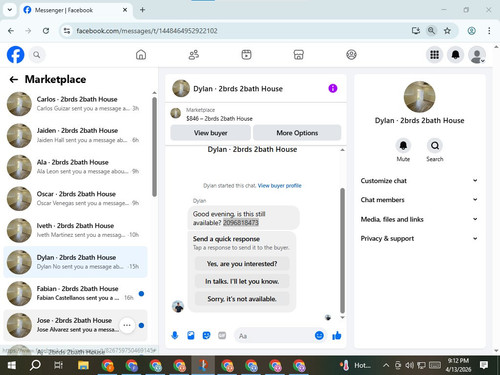Select the Messenger | Facebook browser tab
Screen dimensions: 500x375
click(76, 10)
